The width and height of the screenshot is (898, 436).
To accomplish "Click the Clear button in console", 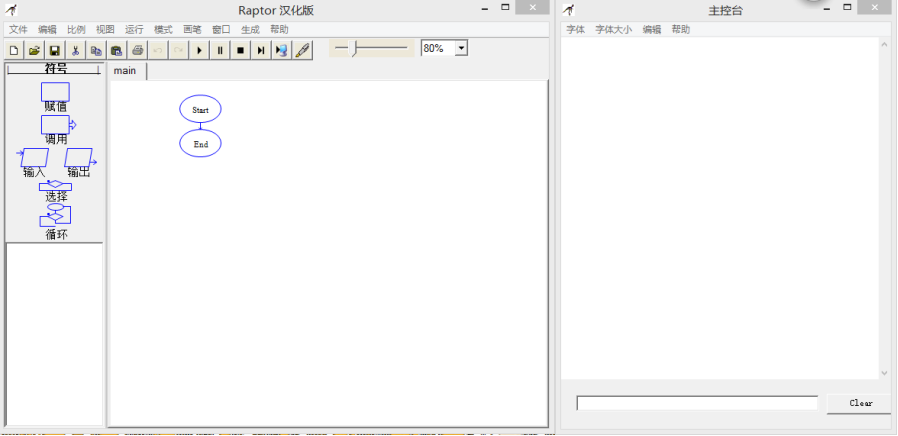I will click(x=860, y=403).
